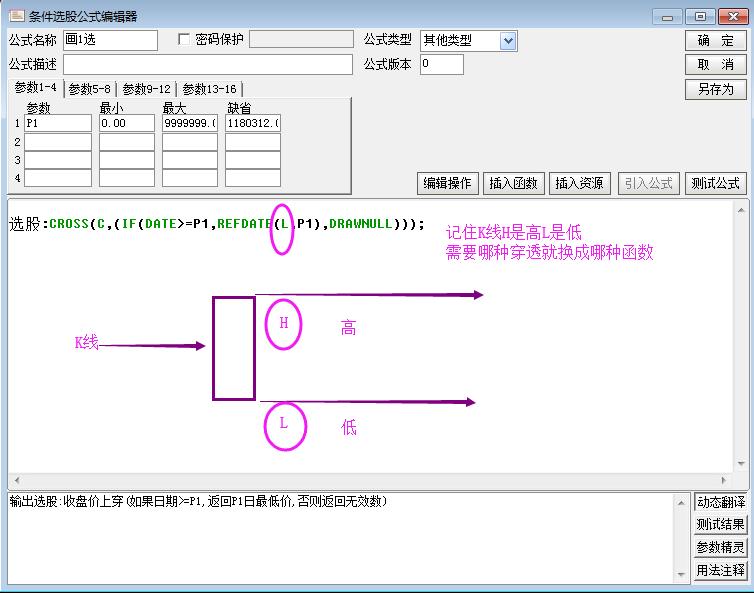754x593 pixels.
Task: Click the translation pane scroll up arrow
Action: [681, 503]
